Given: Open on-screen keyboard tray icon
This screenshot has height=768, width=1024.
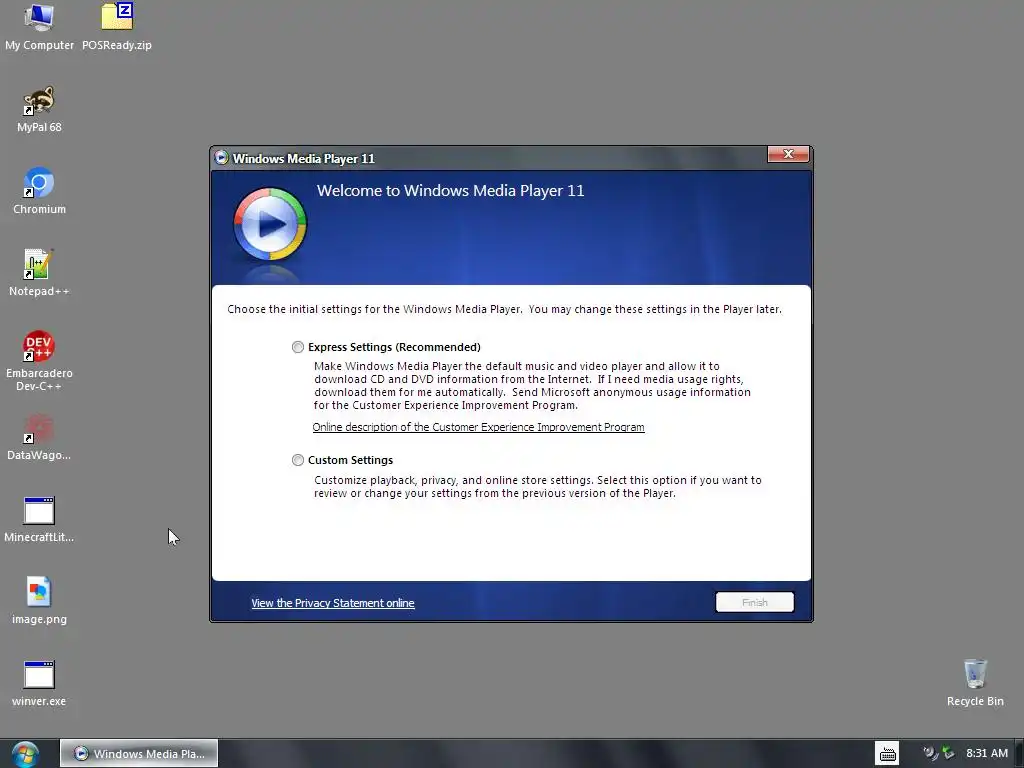Looking at the screenshot, I should click(x=888, y=754).
